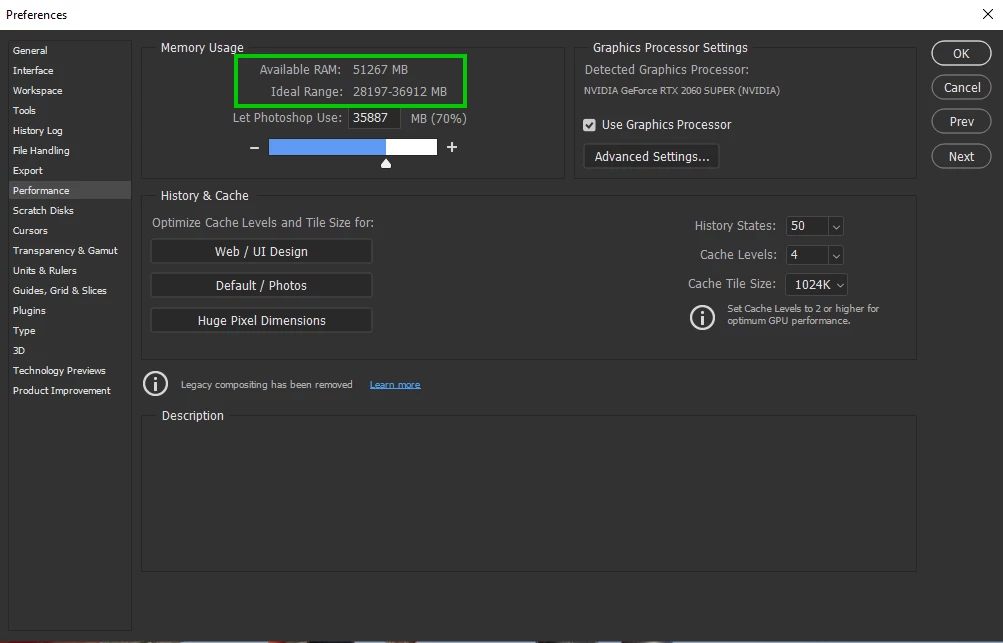Select Interface in the preferences sidebar
Image resolution: width=1003 pixels, height=643 pixels.
33,70
